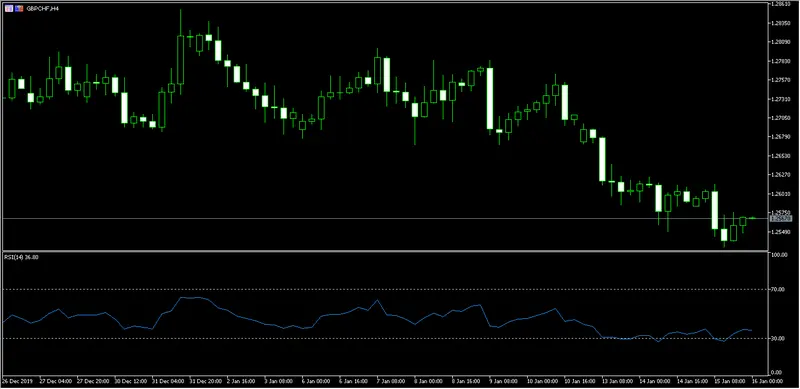Click the blue-red icon beside GBPCHF label

click(x=19, y=9)
